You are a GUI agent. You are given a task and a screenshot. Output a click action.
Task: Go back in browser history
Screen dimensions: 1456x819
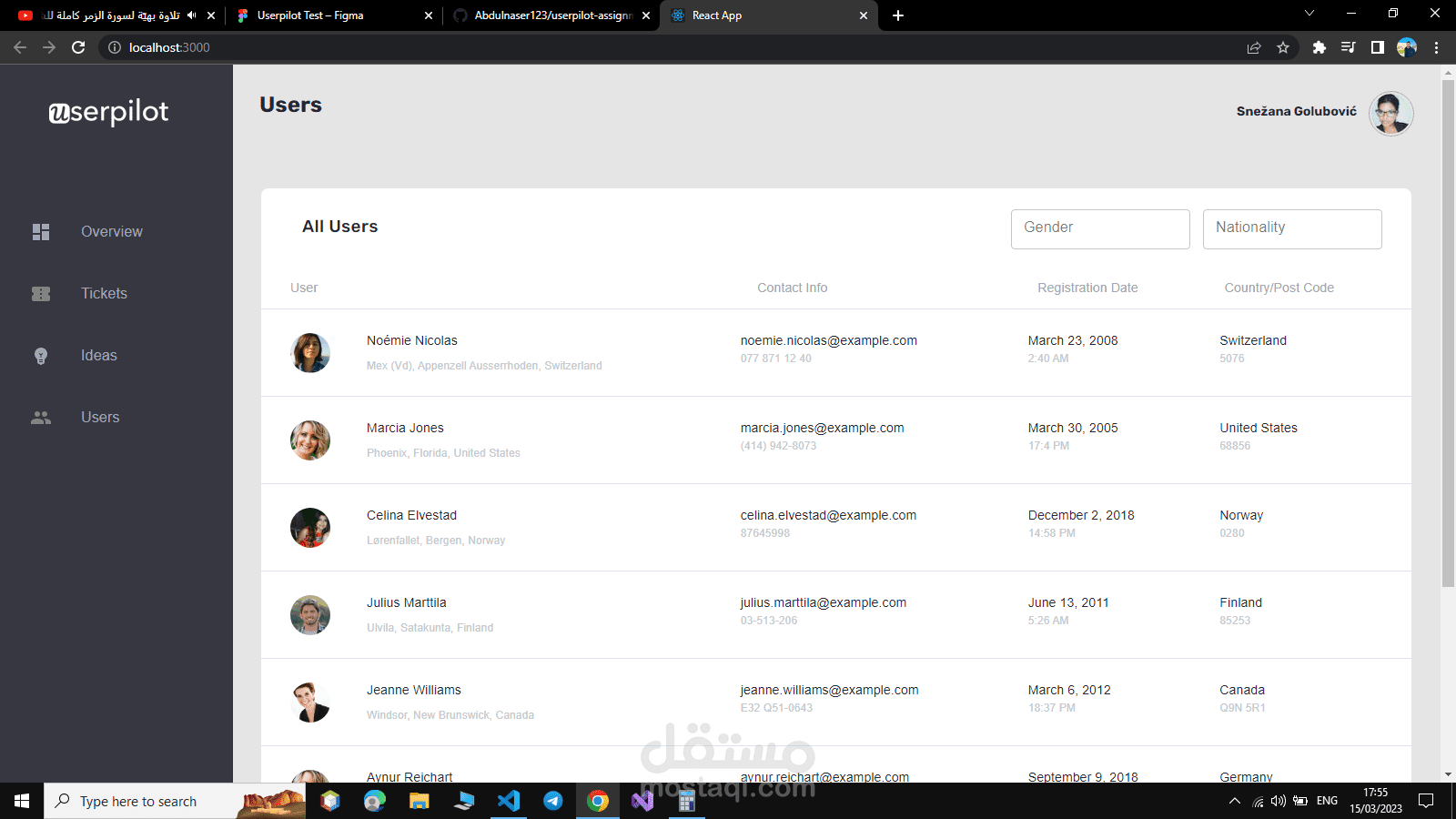click(x=20, y=47)
